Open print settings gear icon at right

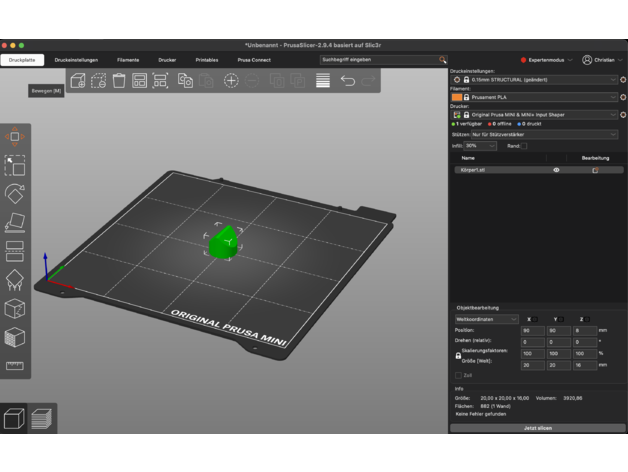click(623, 80)
